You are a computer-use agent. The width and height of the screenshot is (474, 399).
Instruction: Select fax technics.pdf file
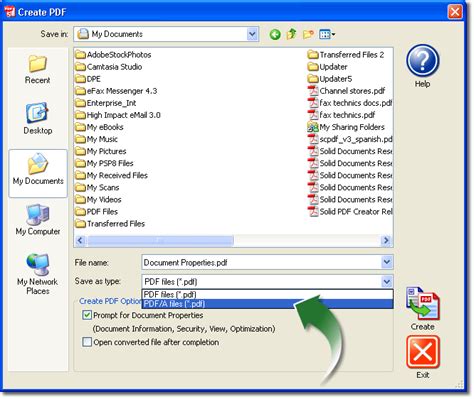341,115
